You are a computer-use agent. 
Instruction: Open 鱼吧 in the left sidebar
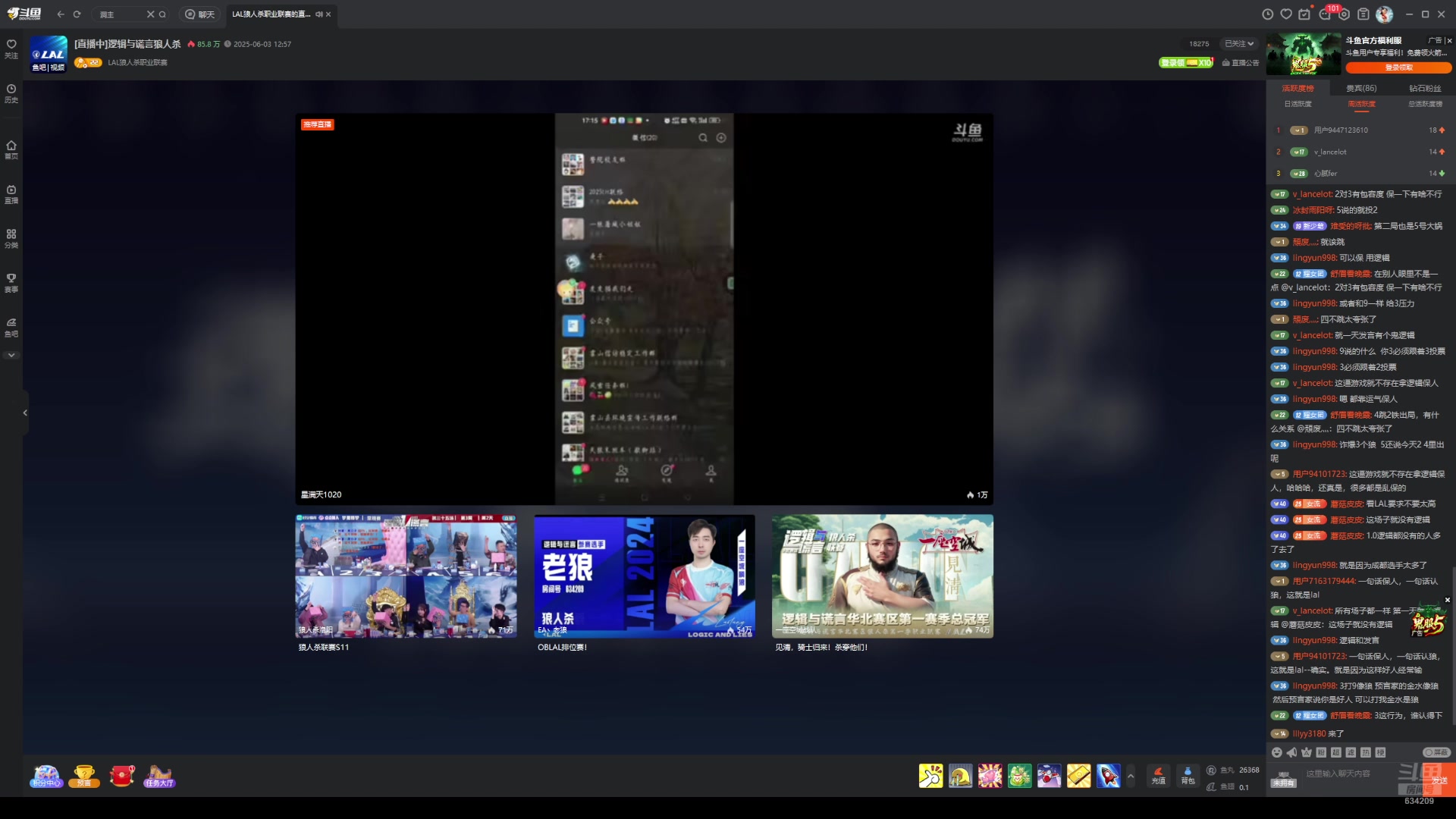click(x=11, y=328)
